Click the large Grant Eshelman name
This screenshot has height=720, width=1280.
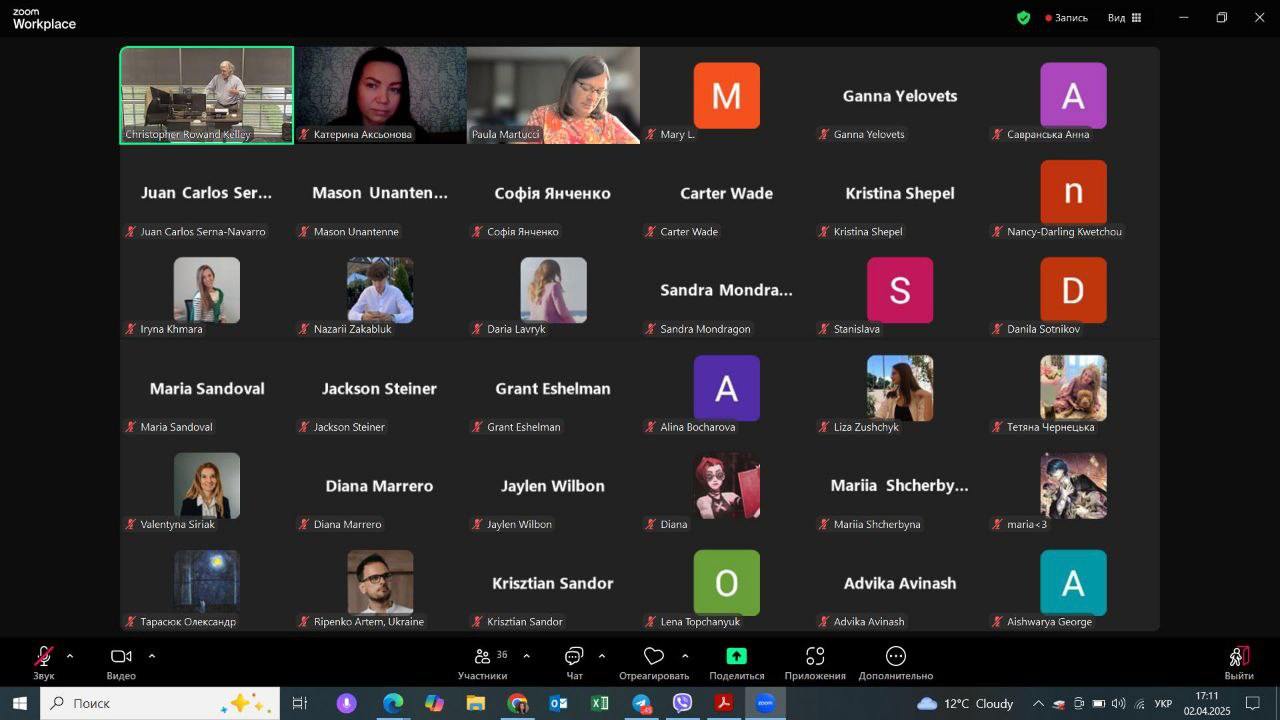pyautogui.click(x=553, y=388)
